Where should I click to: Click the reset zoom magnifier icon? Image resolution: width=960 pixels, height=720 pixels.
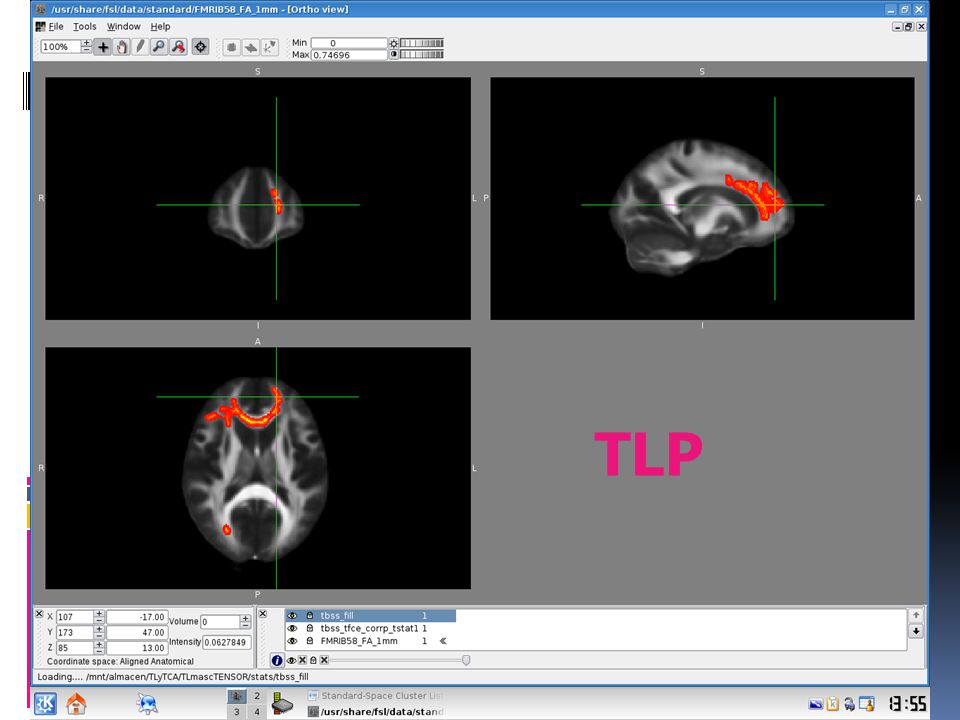(x=178, y=47)
